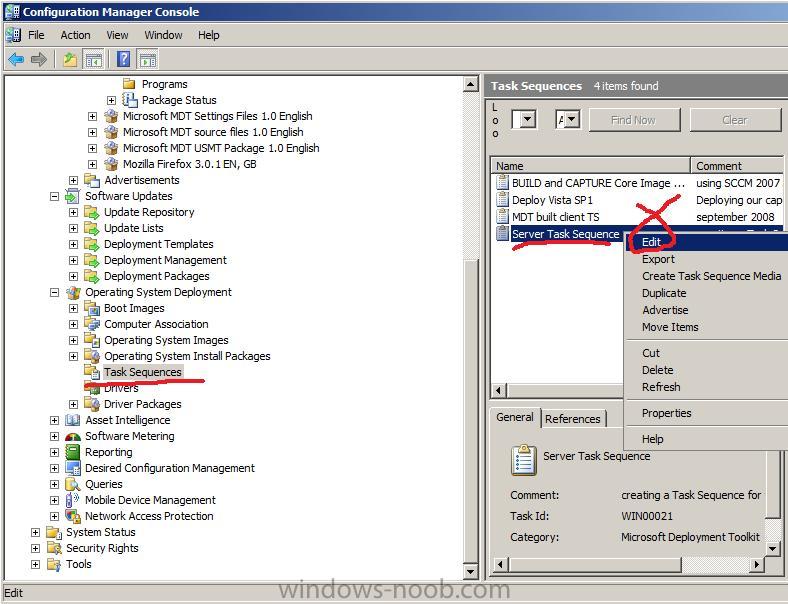
Task: Collapse the Software Updates node
Action: coord(54,196)
